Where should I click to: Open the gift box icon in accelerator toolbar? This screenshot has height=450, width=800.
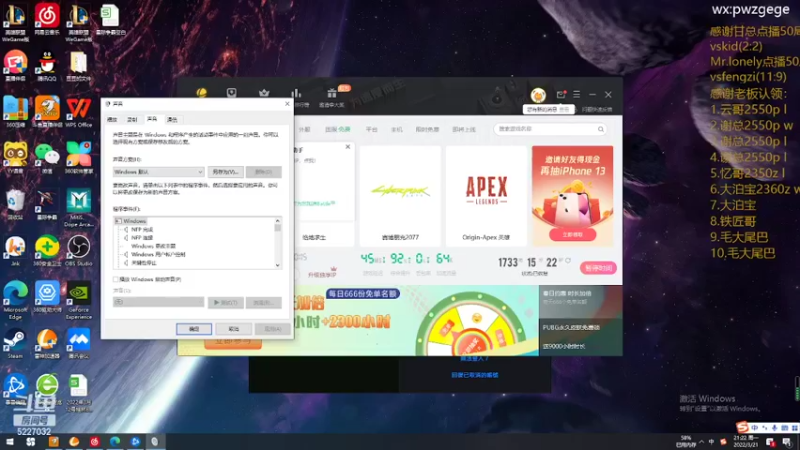coord(332,93)
